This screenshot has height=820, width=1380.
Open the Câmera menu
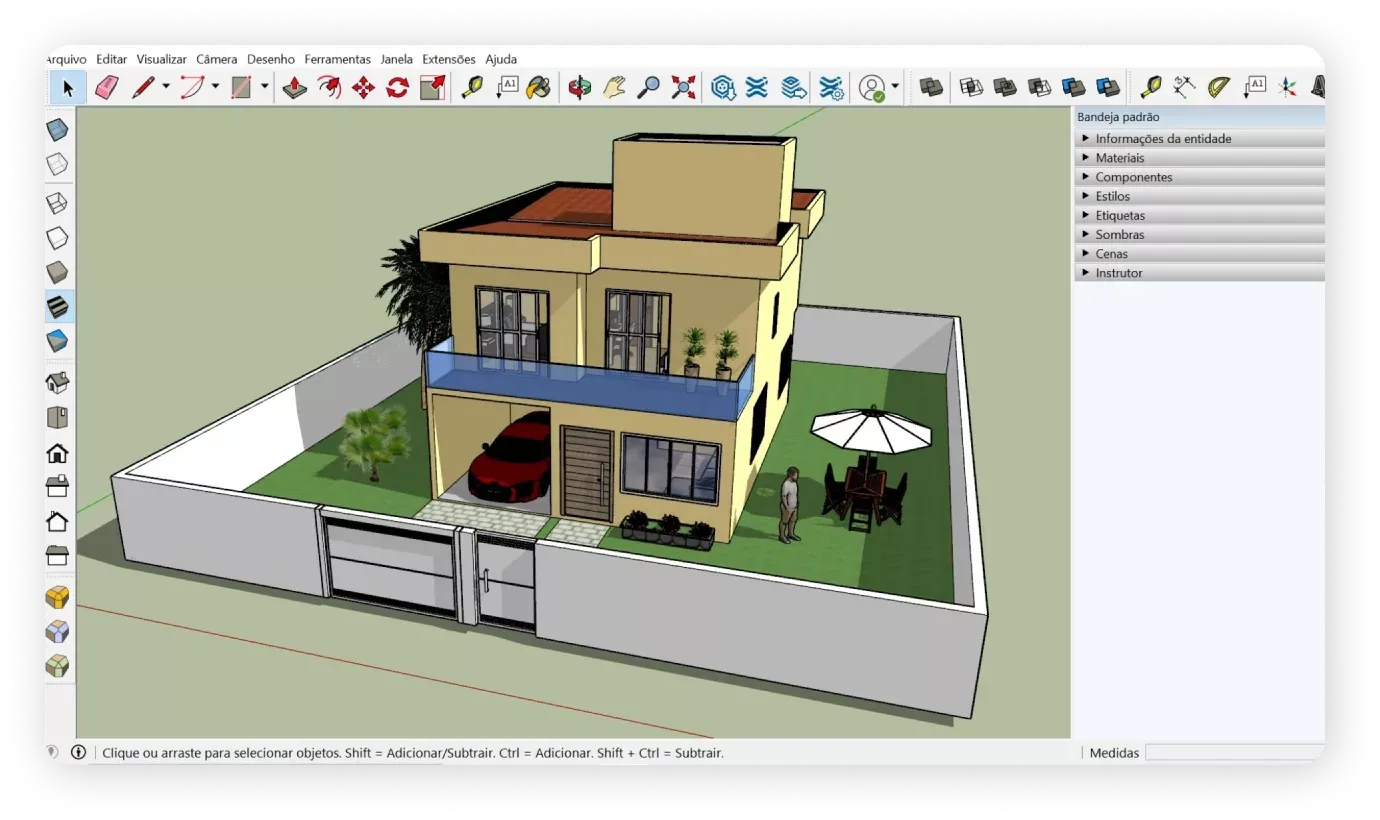(x=216, y=59)
